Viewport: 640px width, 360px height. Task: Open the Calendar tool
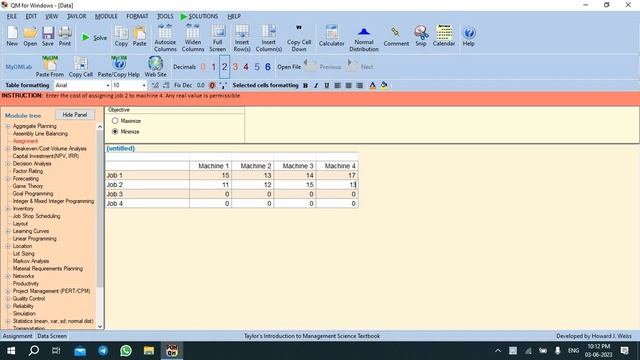coord(444,36)
